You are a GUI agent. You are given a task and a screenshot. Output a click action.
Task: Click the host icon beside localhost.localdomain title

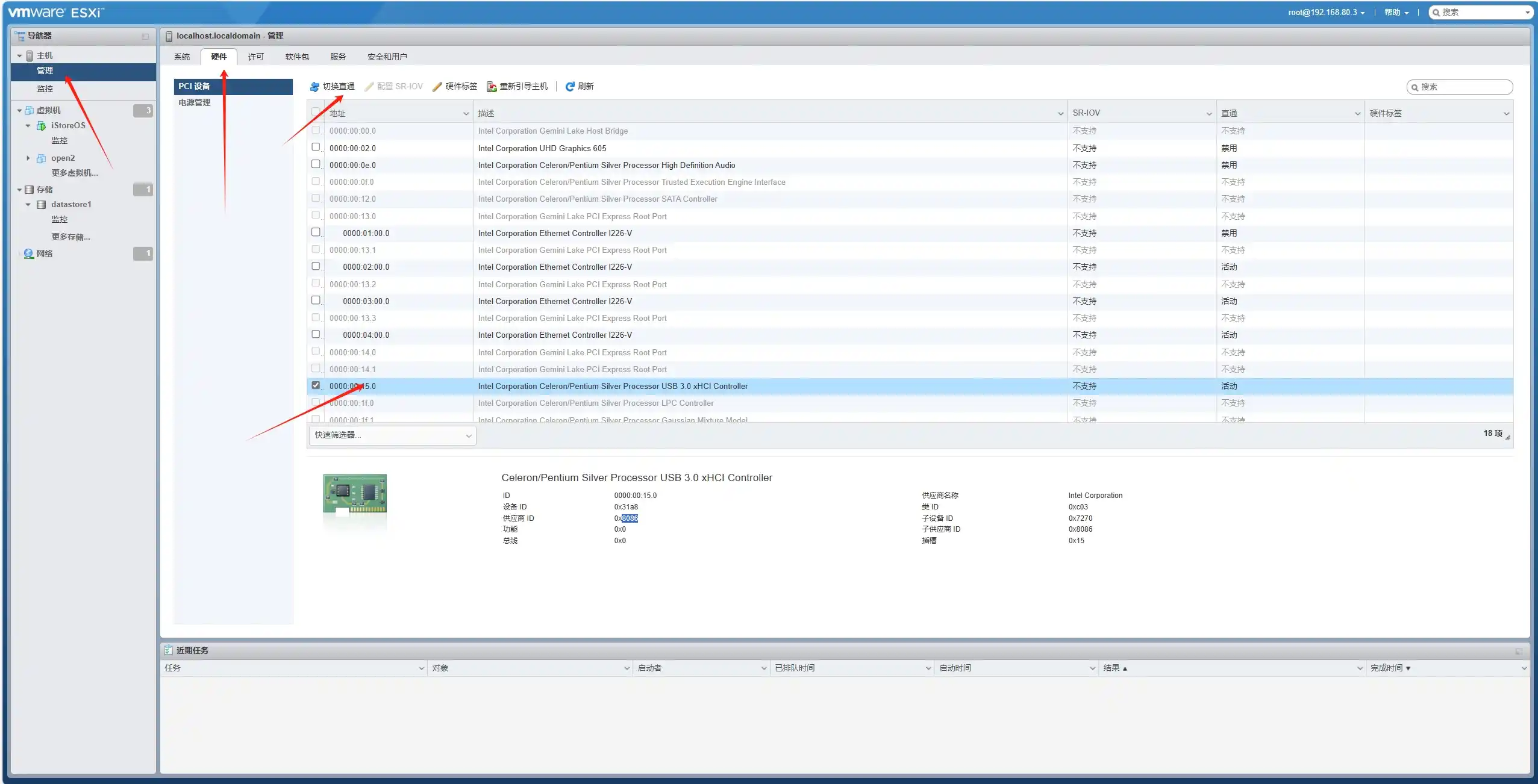(169, 36)
